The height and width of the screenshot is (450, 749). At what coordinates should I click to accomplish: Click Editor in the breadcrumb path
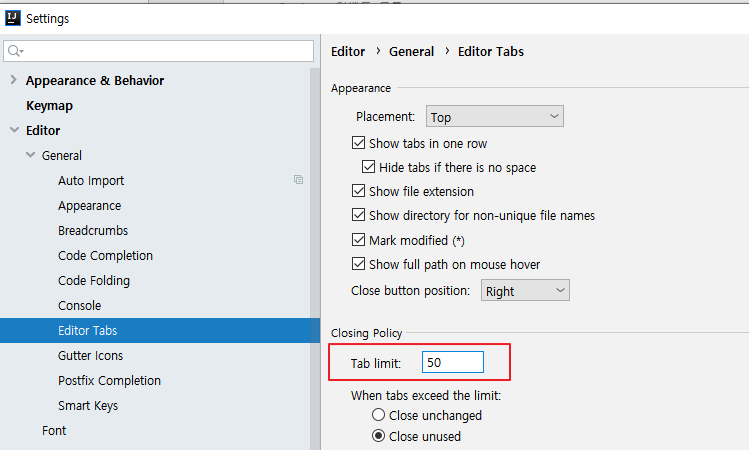click(x=348, y=52)
